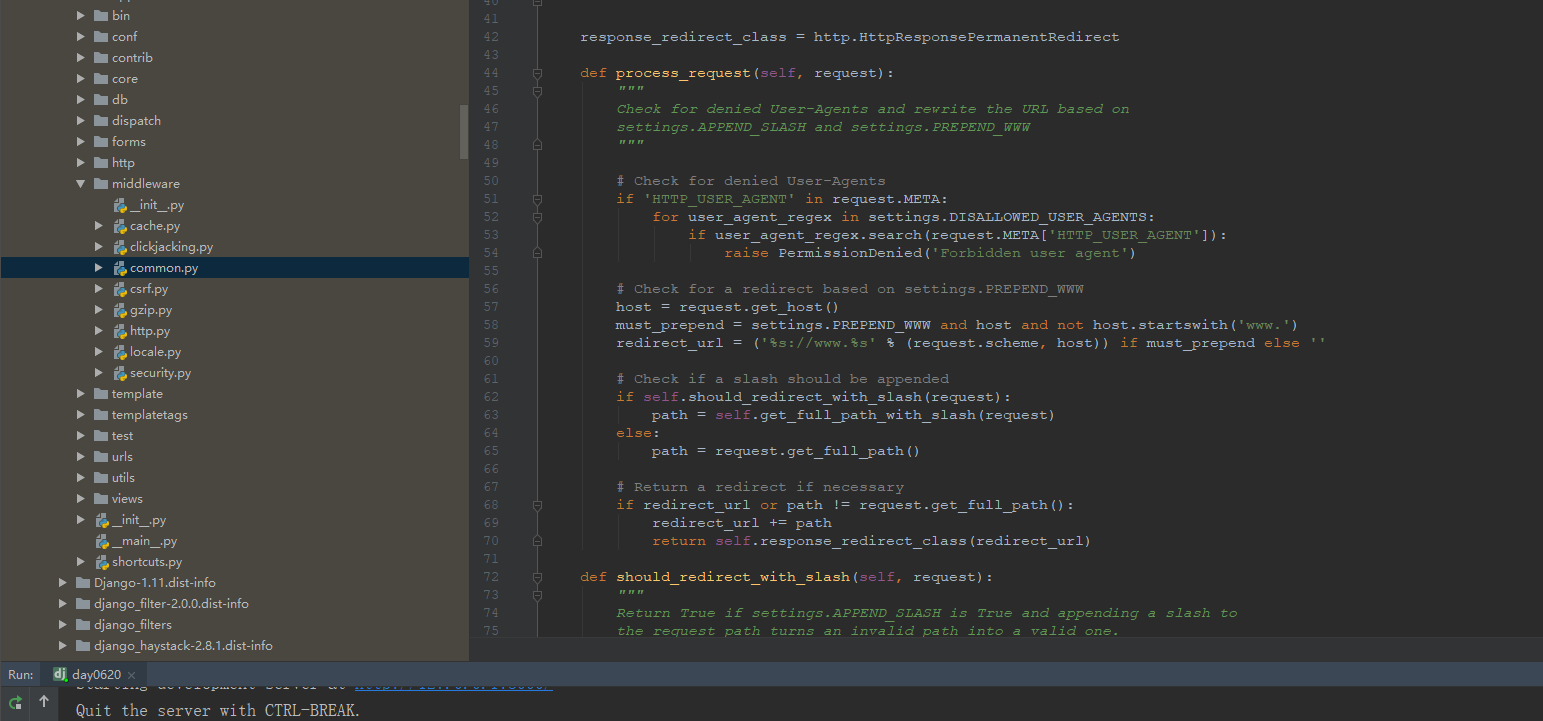
Task: Select the django_filters folder name
Action: coord(133,625)
